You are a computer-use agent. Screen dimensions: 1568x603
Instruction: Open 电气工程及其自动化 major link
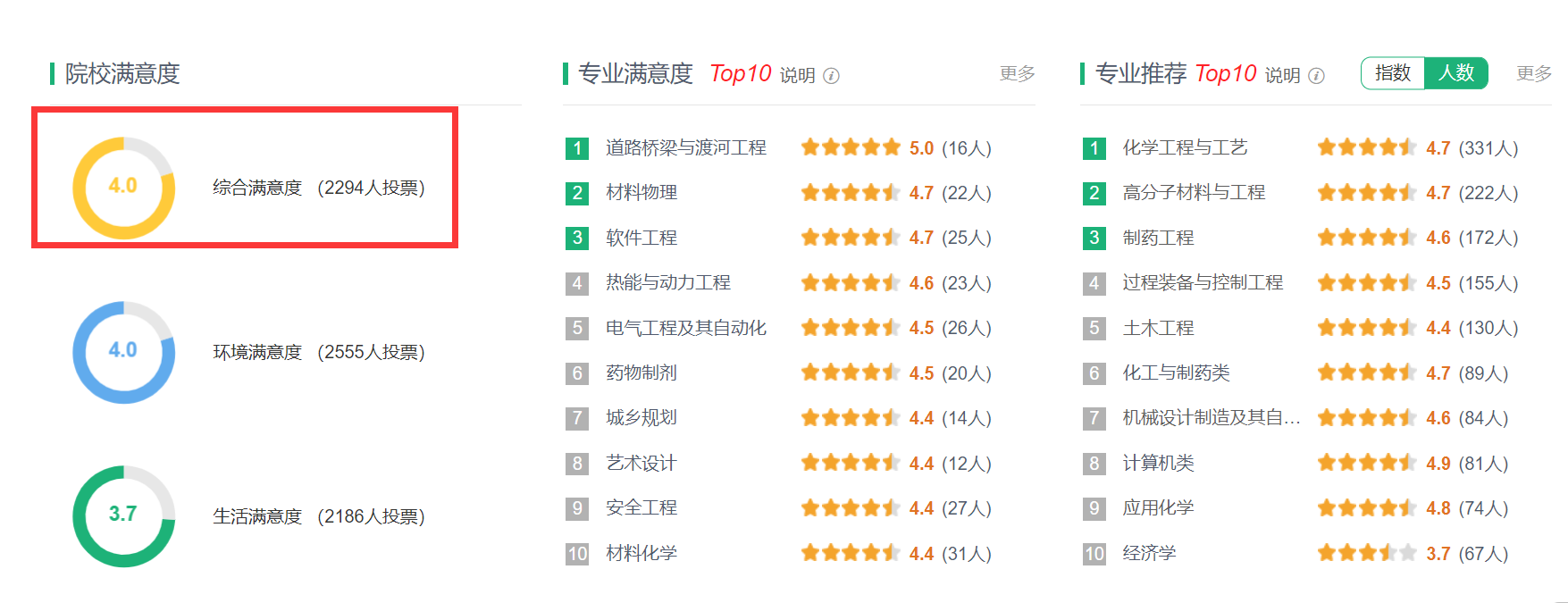tap(685, 328)
